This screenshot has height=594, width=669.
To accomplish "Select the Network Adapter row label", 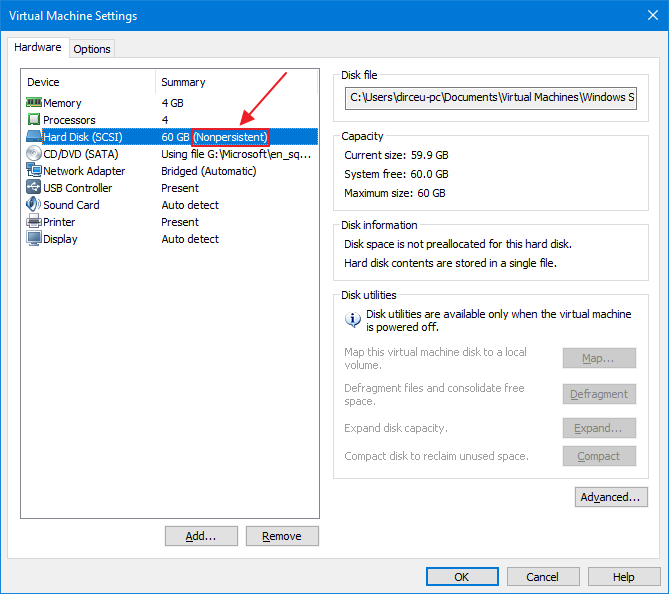I will pyautogui.click(x=84, y=171).
